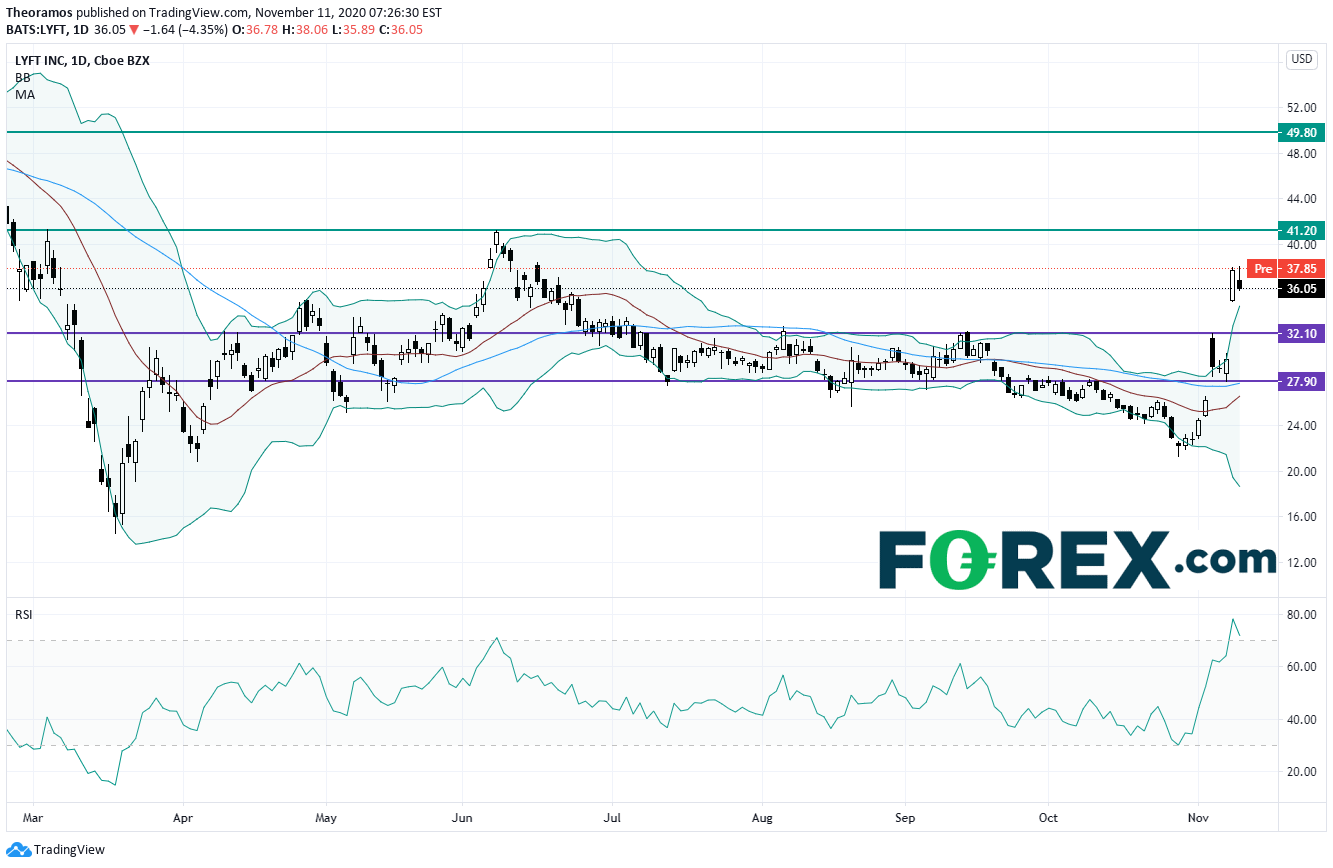Click the May label on time axis
Image resolution: width=1333 pixels, height=868 pixels.
326,816
